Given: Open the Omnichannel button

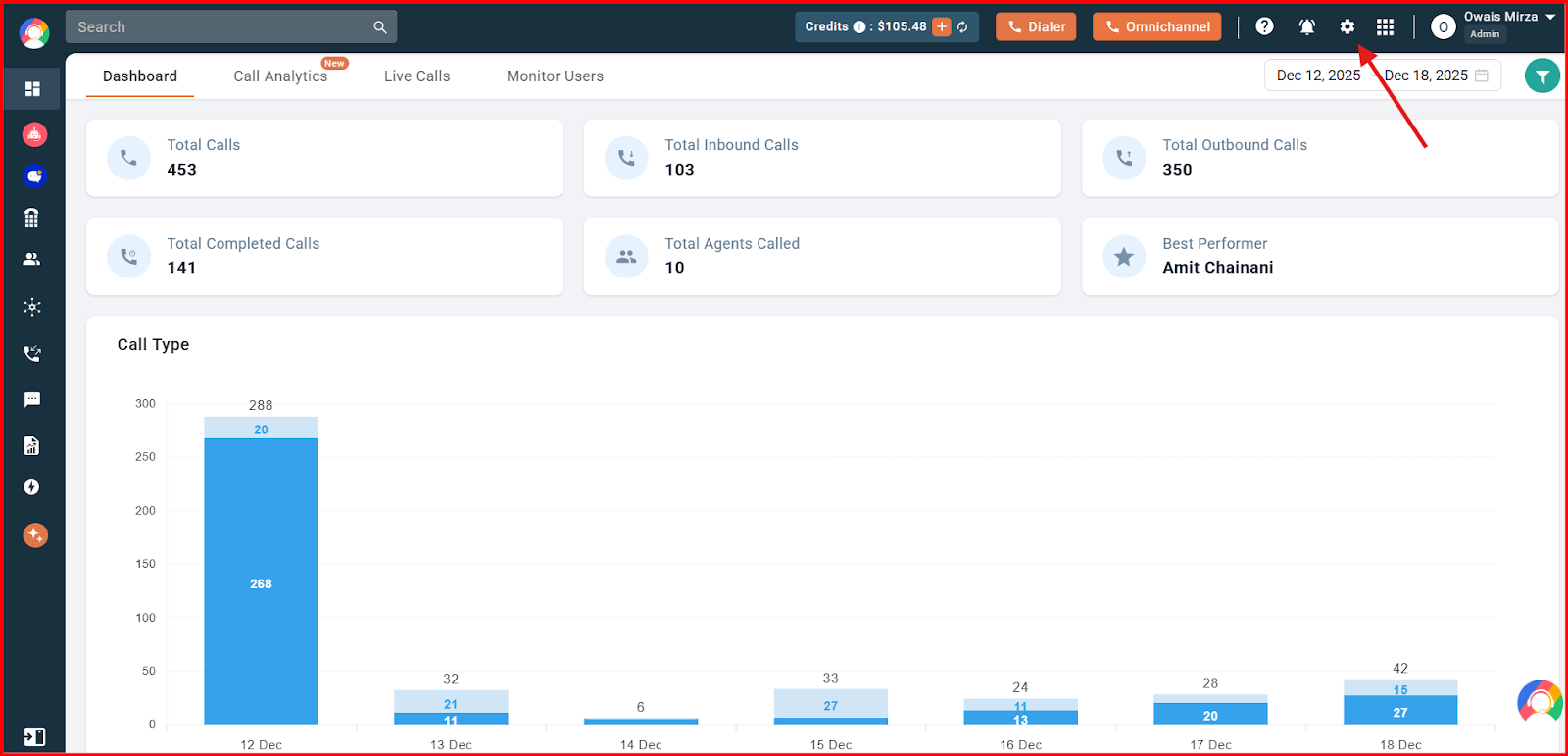Looking at the screenshot, I should (1157, 26).
